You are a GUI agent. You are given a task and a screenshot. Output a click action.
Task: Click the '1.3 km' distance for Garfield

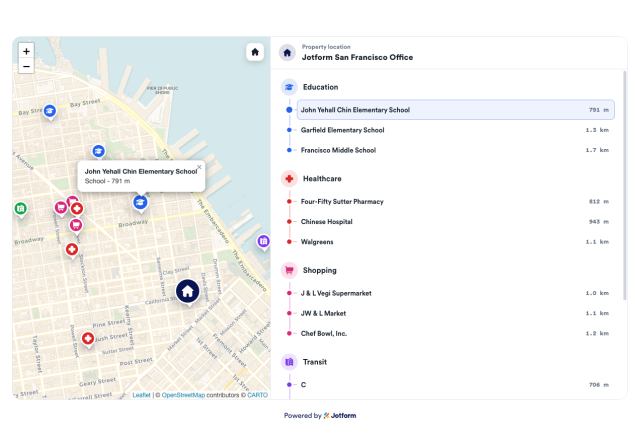(x=597, y=130)
